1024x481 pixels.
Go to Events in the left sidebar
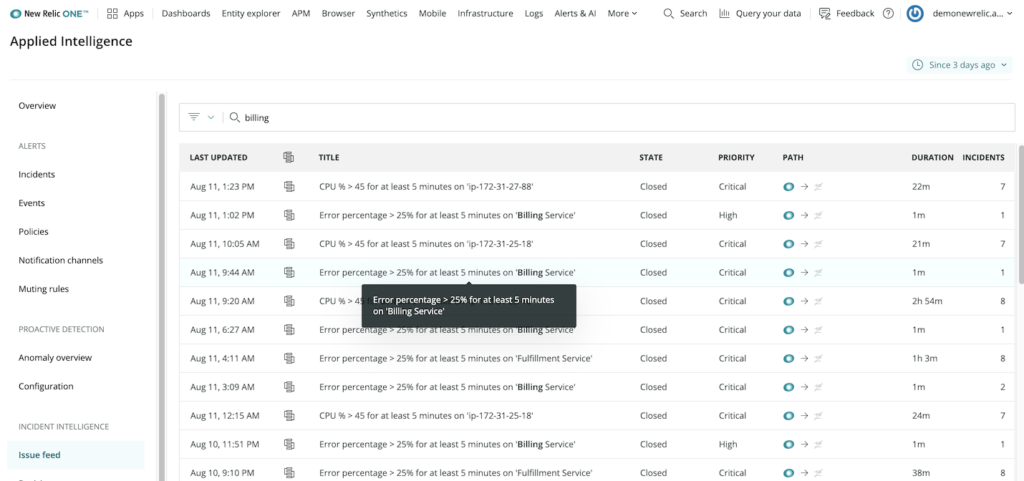(x=31, y=203)
